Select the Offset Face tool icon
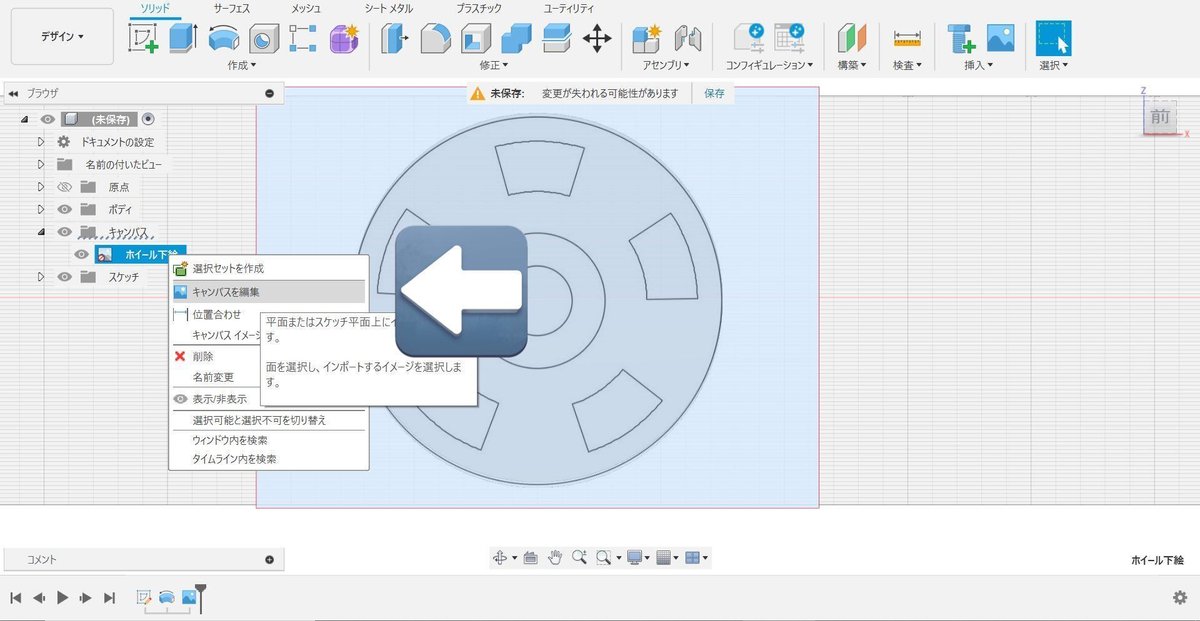 pyautogui.click(x=556, y=39)
